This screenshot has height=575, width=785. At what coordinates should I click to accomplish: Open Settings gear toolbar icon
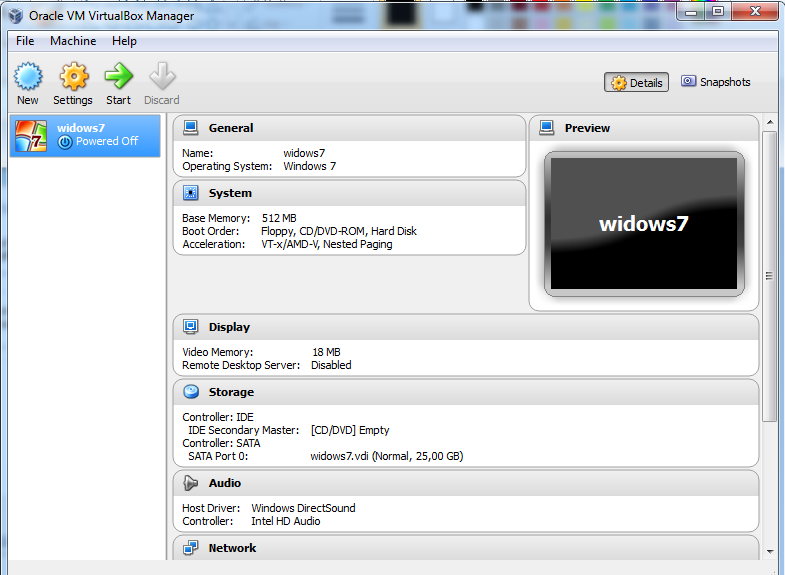[74, 77]
